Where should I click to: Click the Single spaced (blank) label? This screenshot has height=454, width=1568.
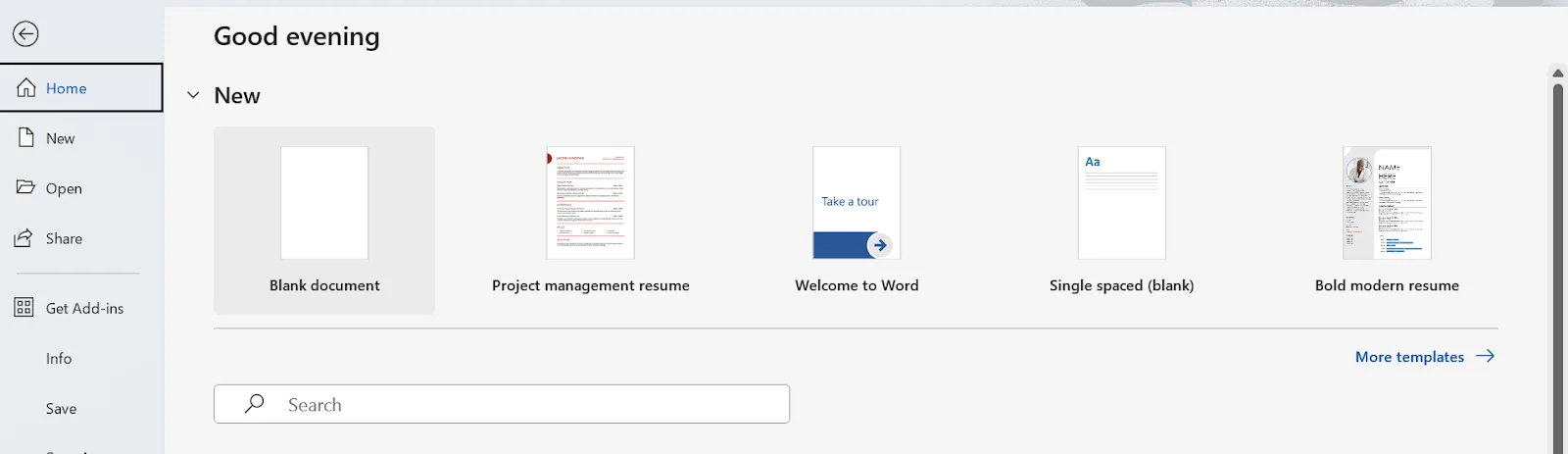[x=1122, y=285]
